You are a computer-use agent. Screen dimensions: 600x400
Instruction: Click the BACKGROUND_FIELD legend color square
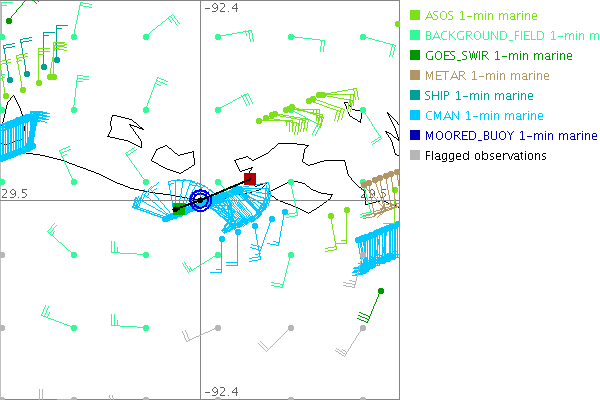(x=415, y=36)
